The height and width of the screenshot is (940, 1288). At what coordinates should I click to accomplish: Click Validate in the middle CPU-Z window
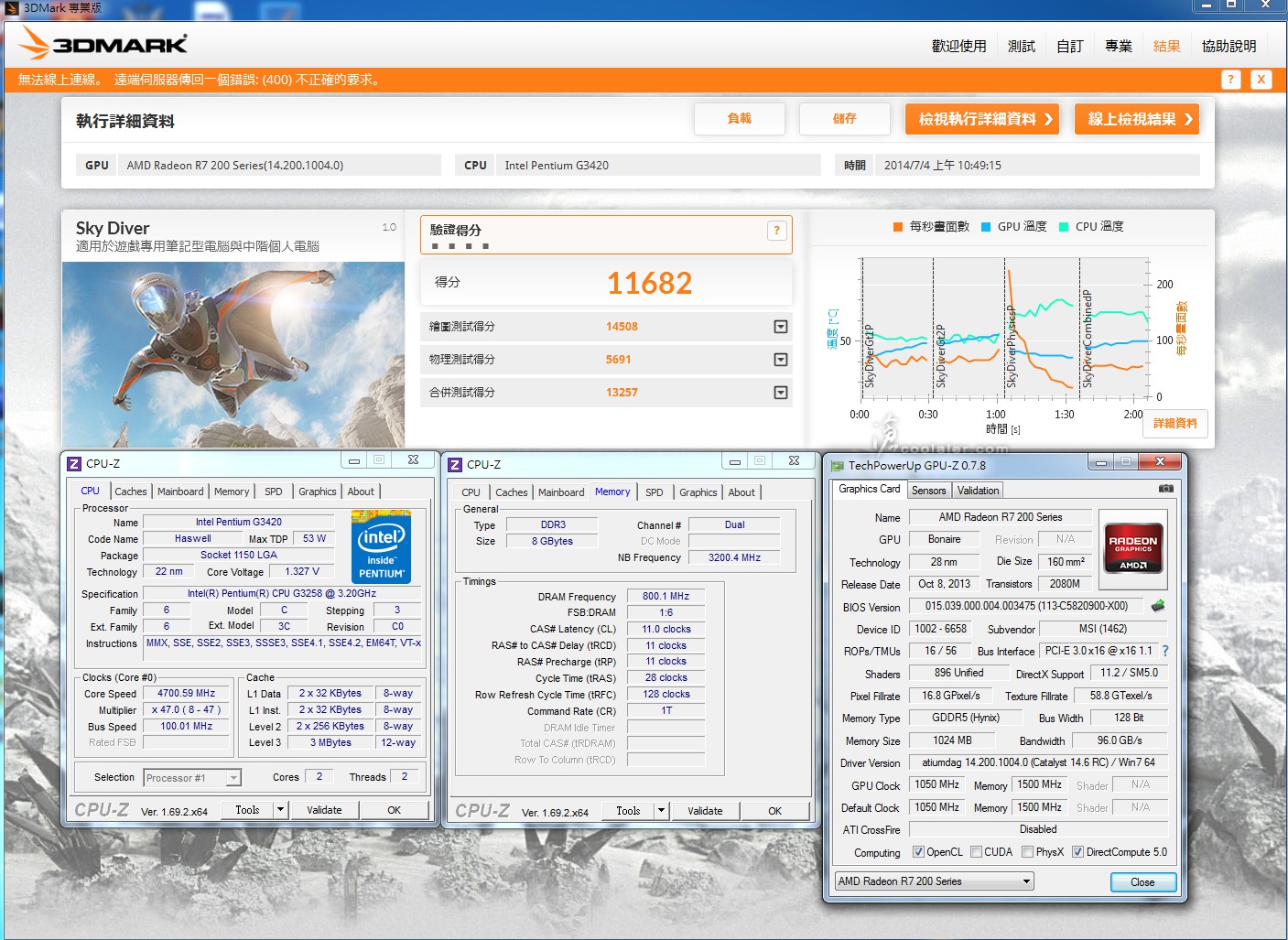pyautogui.click(x=705, y=811)
